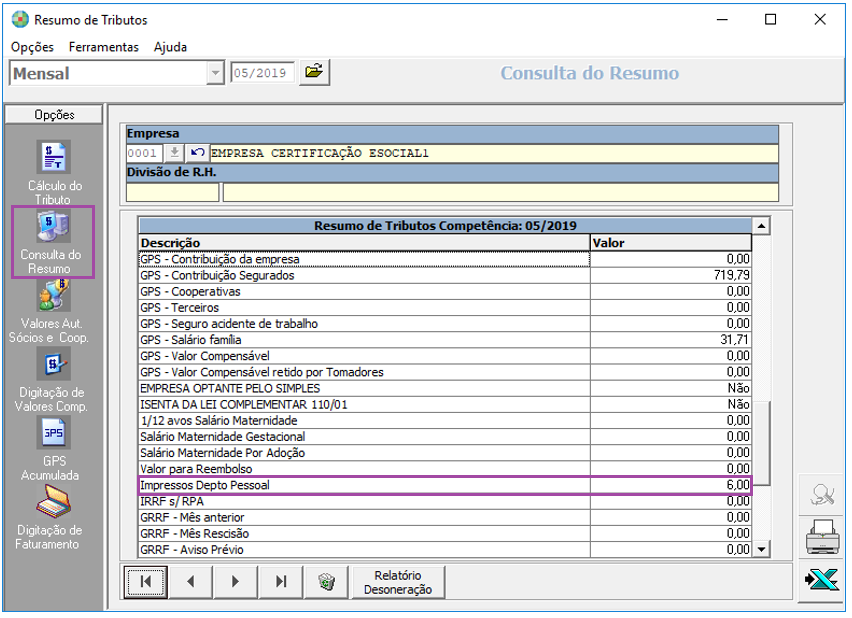Select row GPS - Salário família
The width and height of the screenshot is (852, 618).
point(445,340)
